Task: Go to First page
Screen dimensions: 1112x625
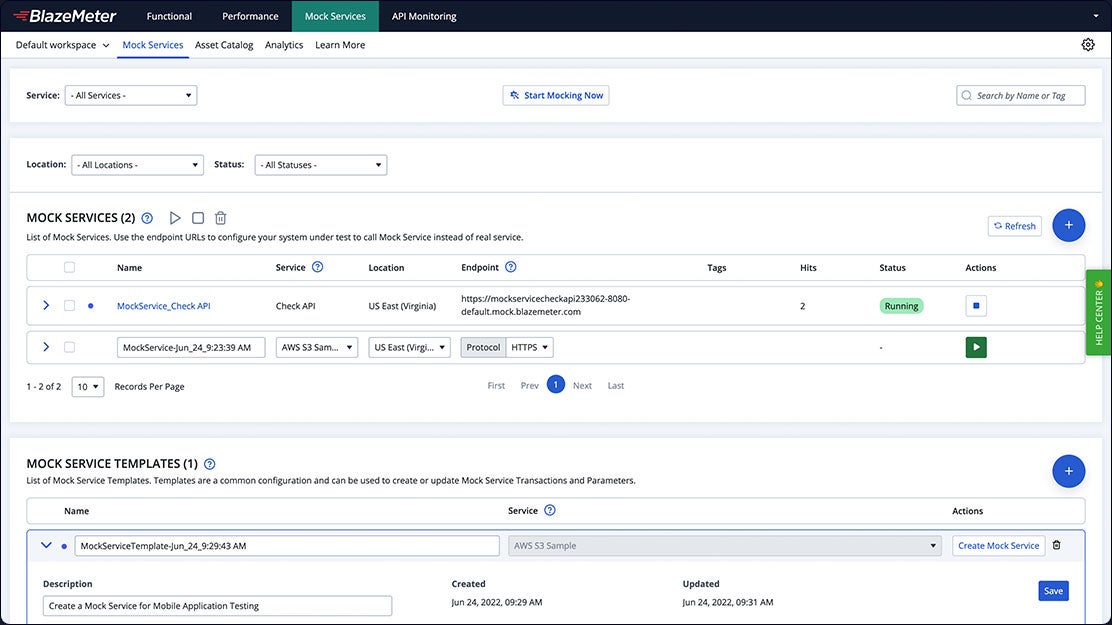Action: (x=496, y=386)
